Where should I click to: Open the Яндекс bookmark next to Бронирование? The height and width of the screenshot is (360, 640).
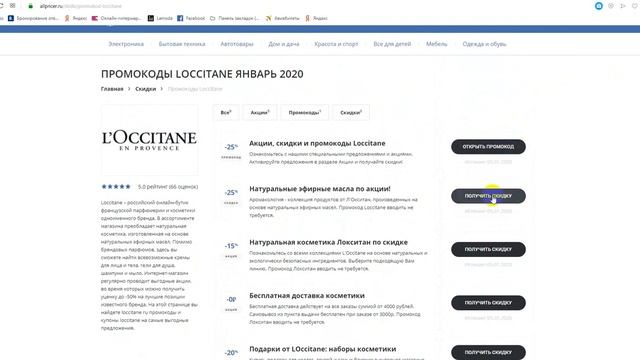click(x=76, y=18)
